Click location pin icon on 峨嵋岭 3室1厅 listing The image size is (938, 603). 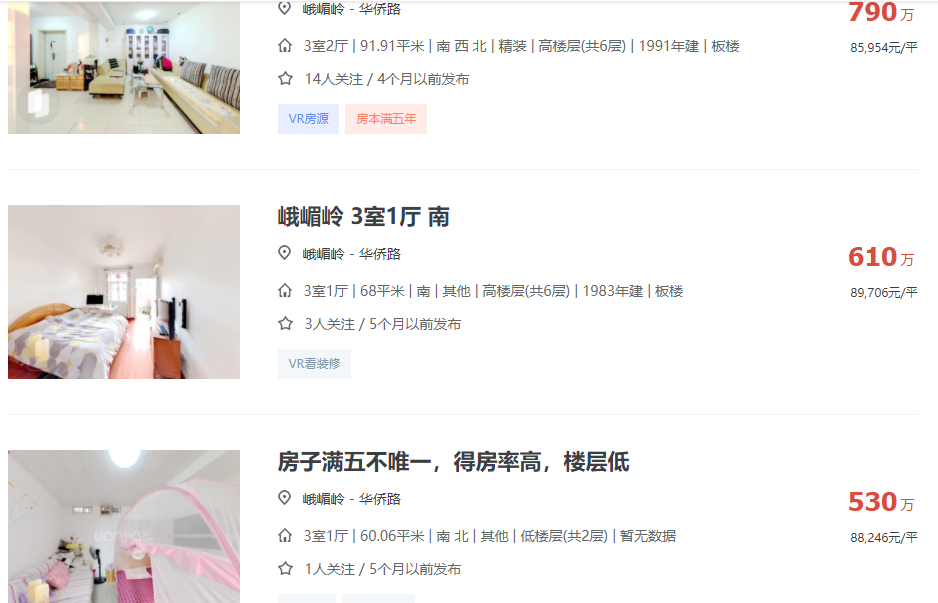click(285, 252)
